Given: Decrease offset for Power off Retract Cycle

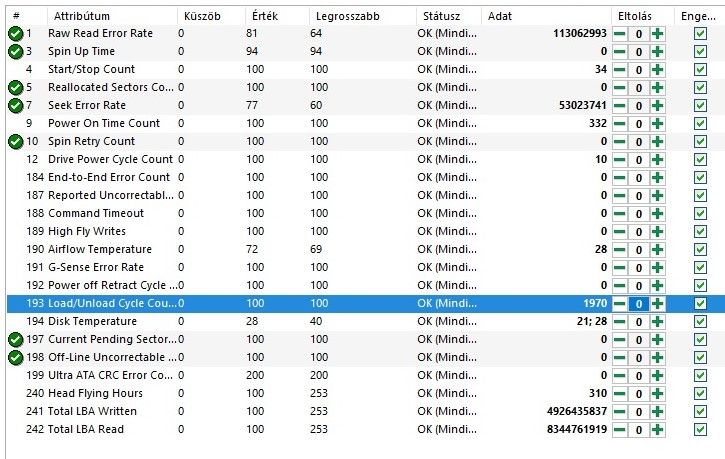Looking at the screenshot, I should click(x=620, y=286).
